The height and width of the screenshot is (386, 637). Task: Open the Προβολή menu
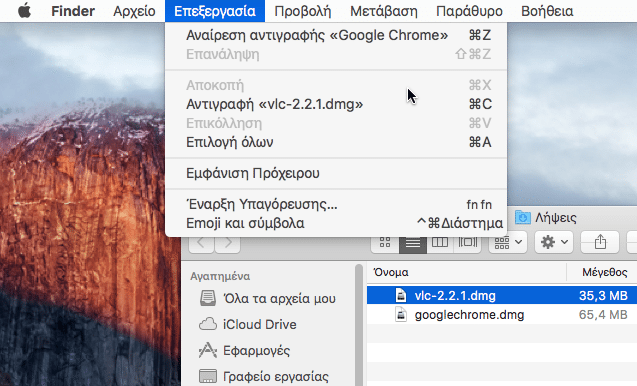303,11
